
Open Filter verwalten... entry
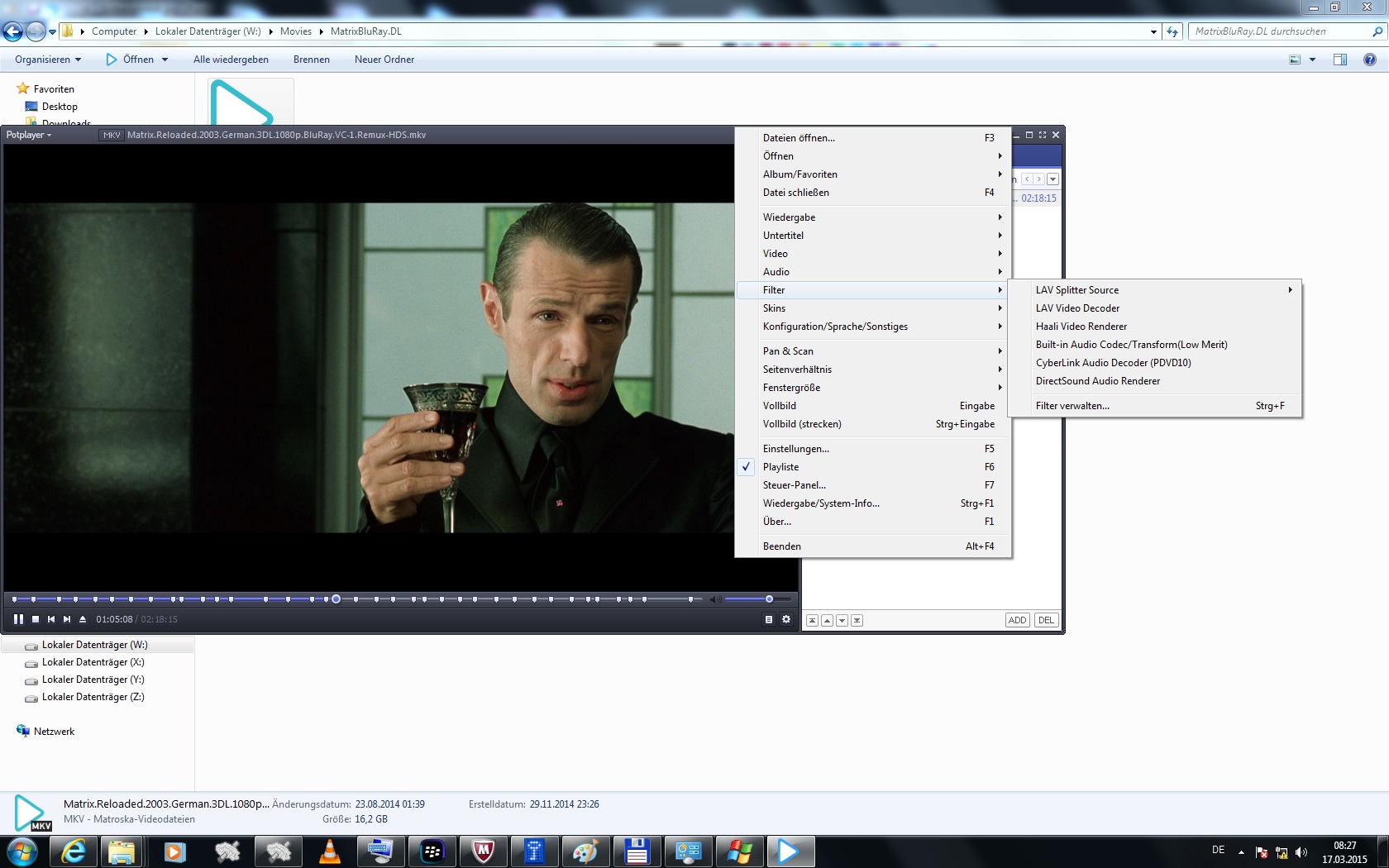tap(1155, 406)
